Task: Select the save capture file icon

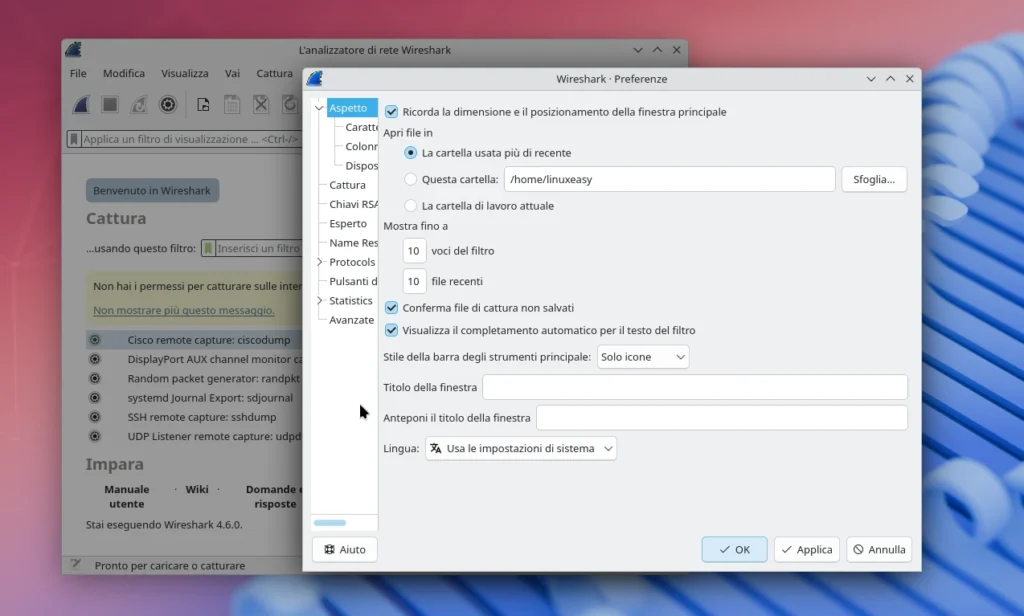Action: [x=232, y=104]
